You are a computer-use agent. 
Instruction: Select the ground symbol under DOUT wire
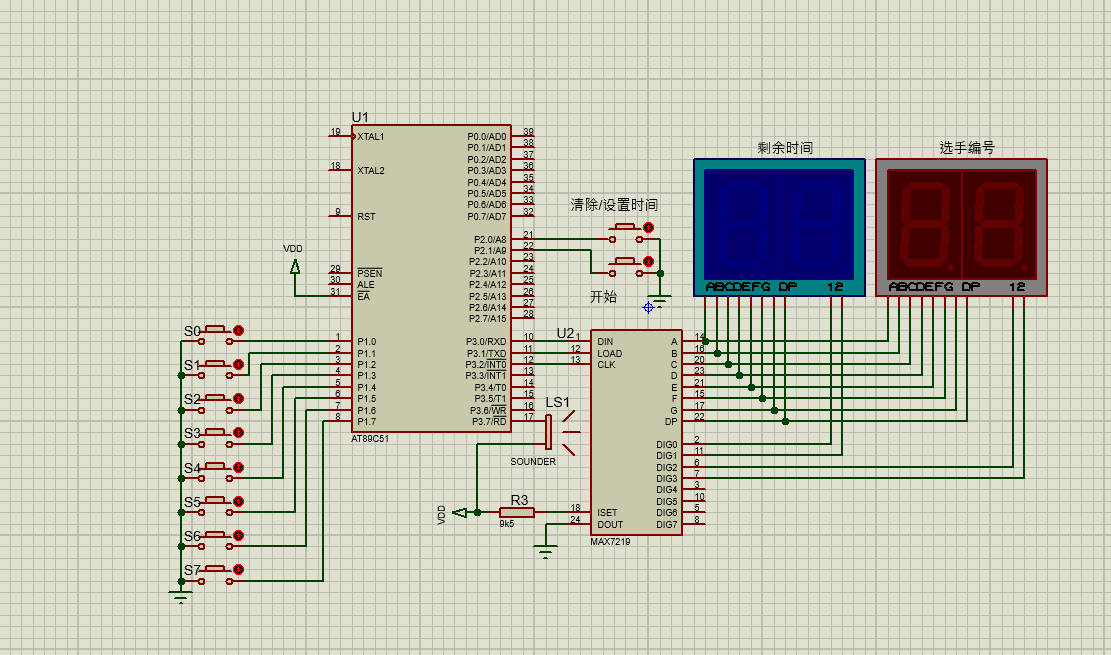tap(545, 552)
